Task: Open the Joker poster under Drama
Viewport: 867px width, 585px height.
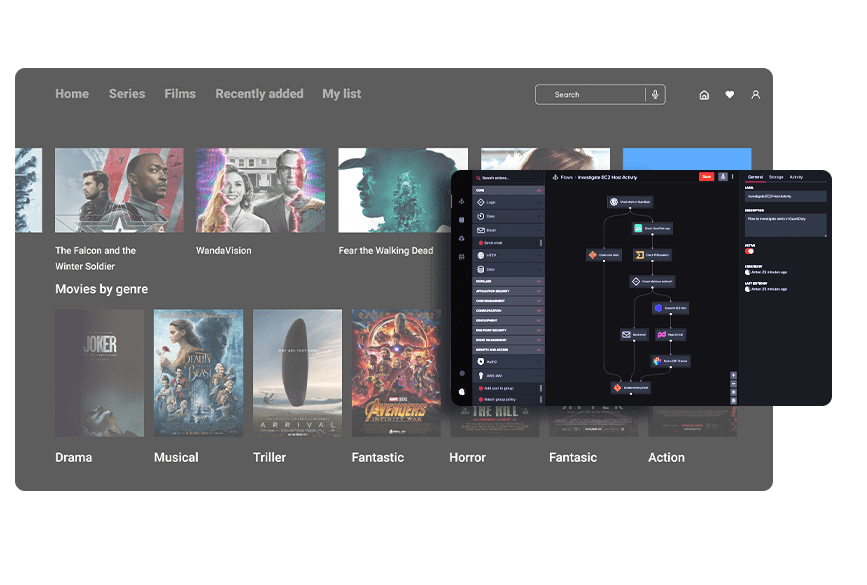Action: 100,373
